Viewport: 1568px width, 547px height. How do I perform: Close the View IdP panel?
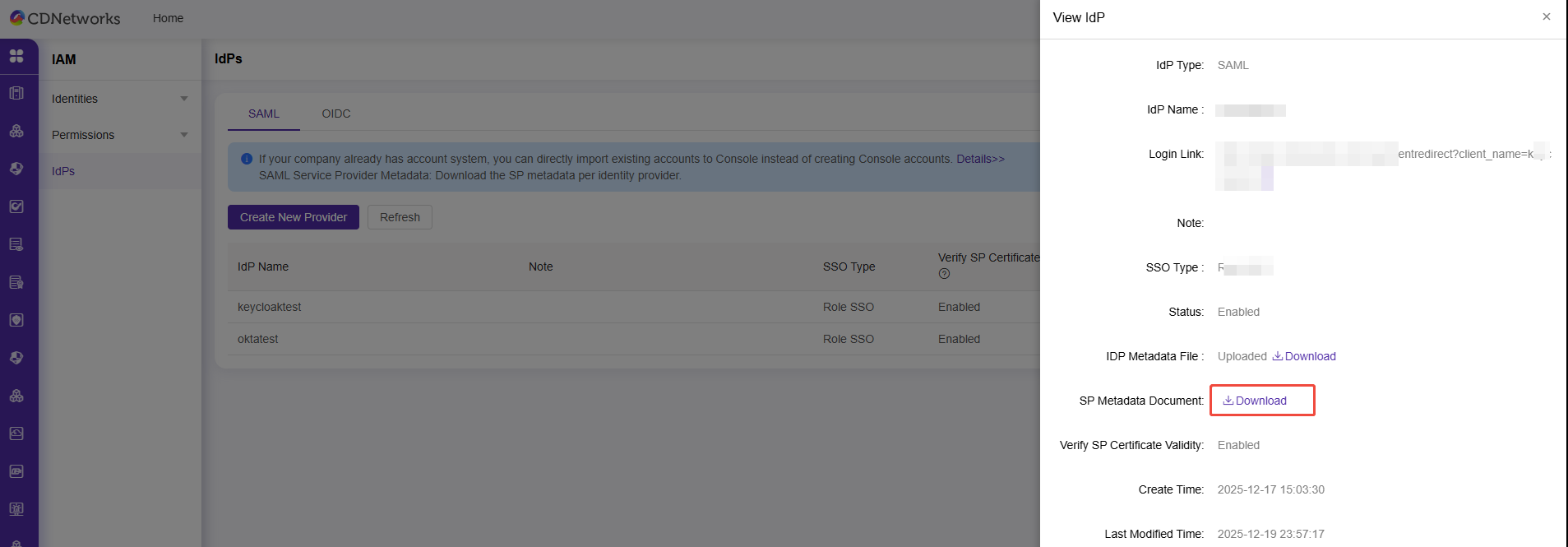click(1547, 16)
